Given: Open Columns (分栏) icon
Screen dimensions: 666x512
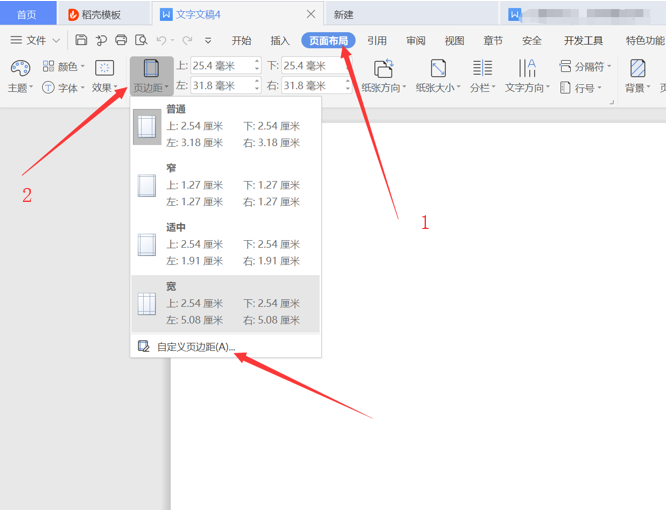Looking at the screenshot, I should pyautogui.click(x=483, y=68).
